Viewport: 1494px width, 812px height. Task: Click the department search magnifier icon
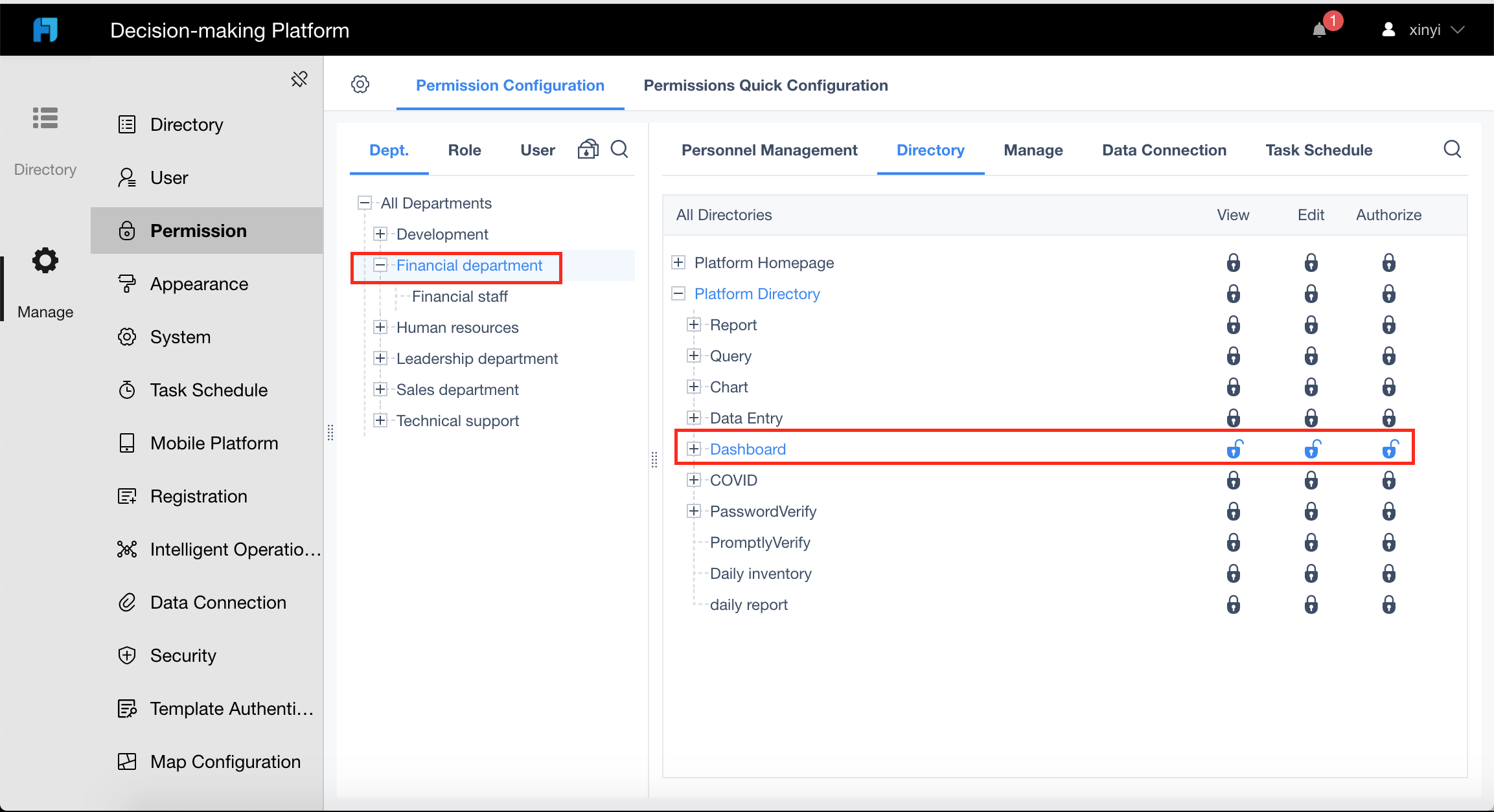[x=619, y=150]
